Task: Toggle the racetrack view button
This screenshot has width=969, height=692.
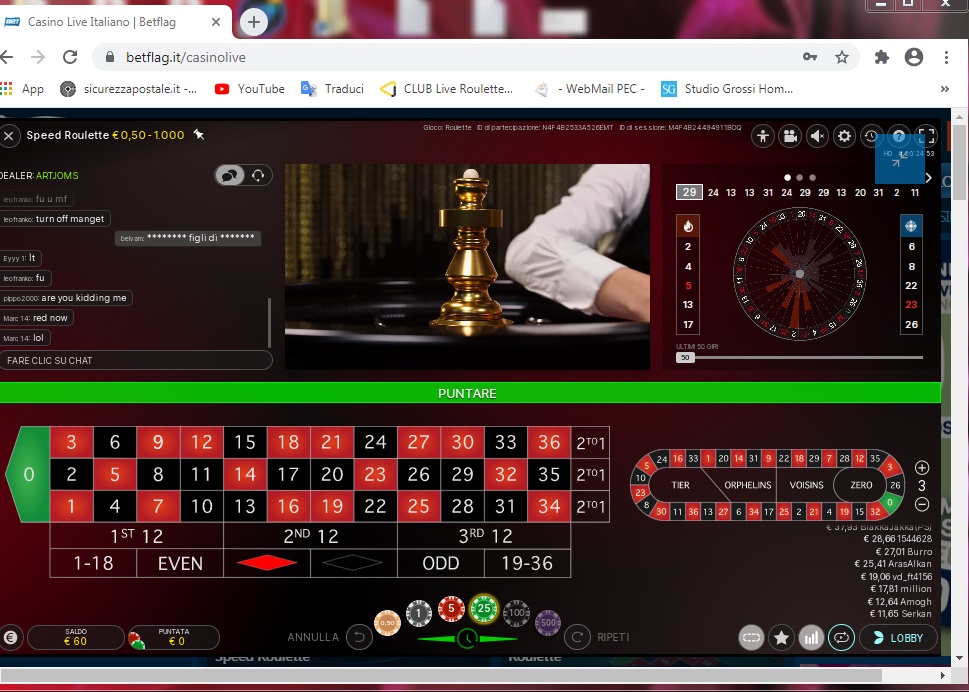Action: click(x=751, y=637)
